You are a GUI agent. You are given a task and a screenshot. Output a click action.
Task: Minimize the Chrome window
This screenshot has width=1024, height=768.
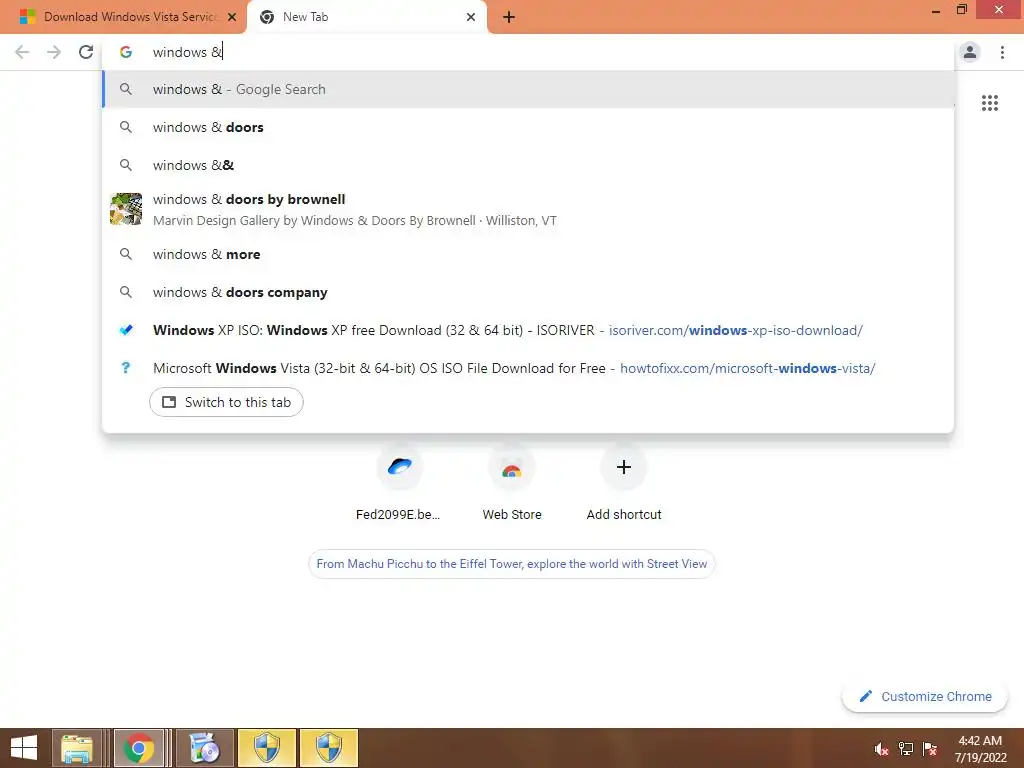click(x=936, y=10)
